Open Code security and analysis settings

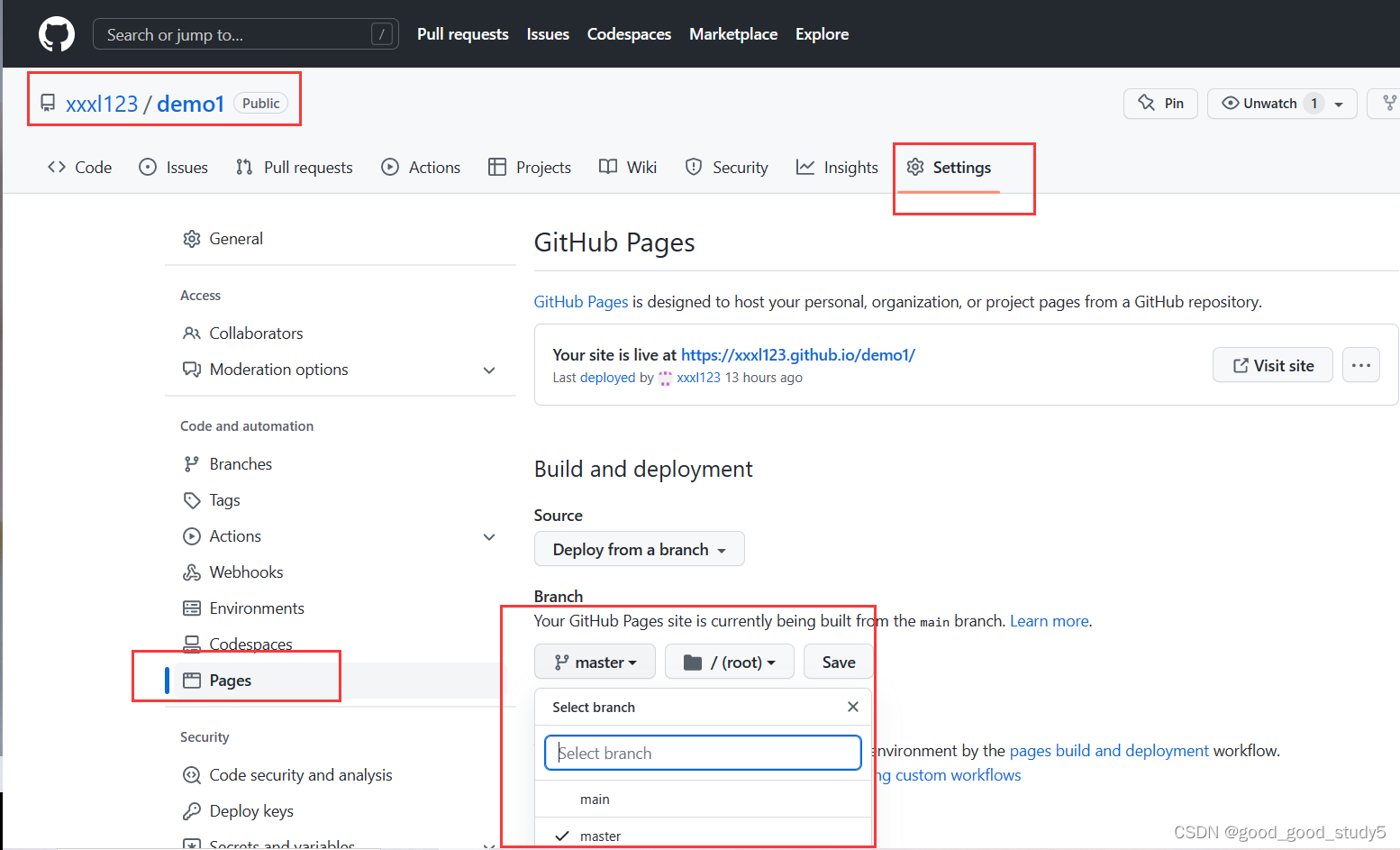click(x=301, y=775)
